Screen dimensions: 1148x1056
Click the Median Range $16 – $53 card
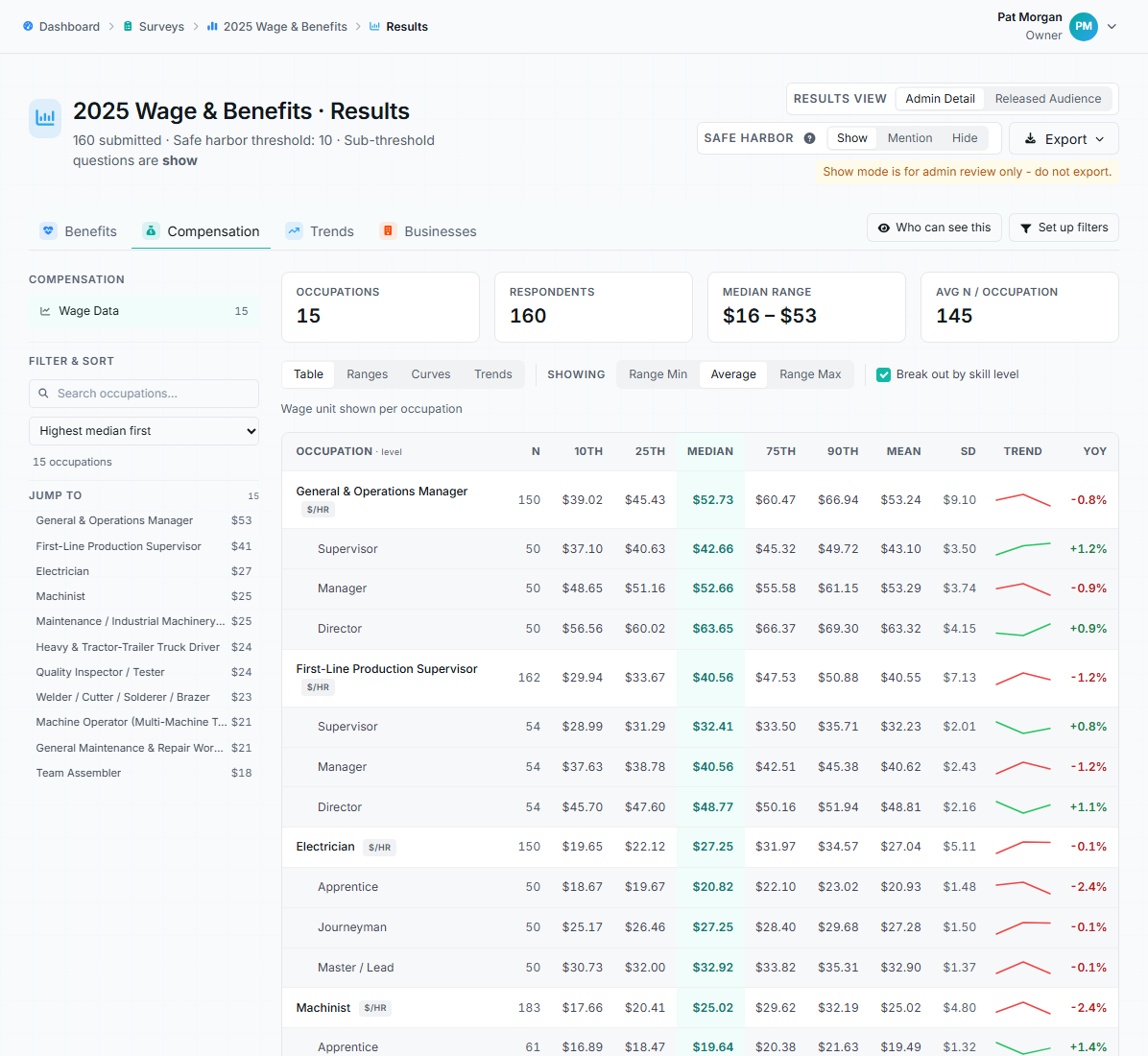806,307
